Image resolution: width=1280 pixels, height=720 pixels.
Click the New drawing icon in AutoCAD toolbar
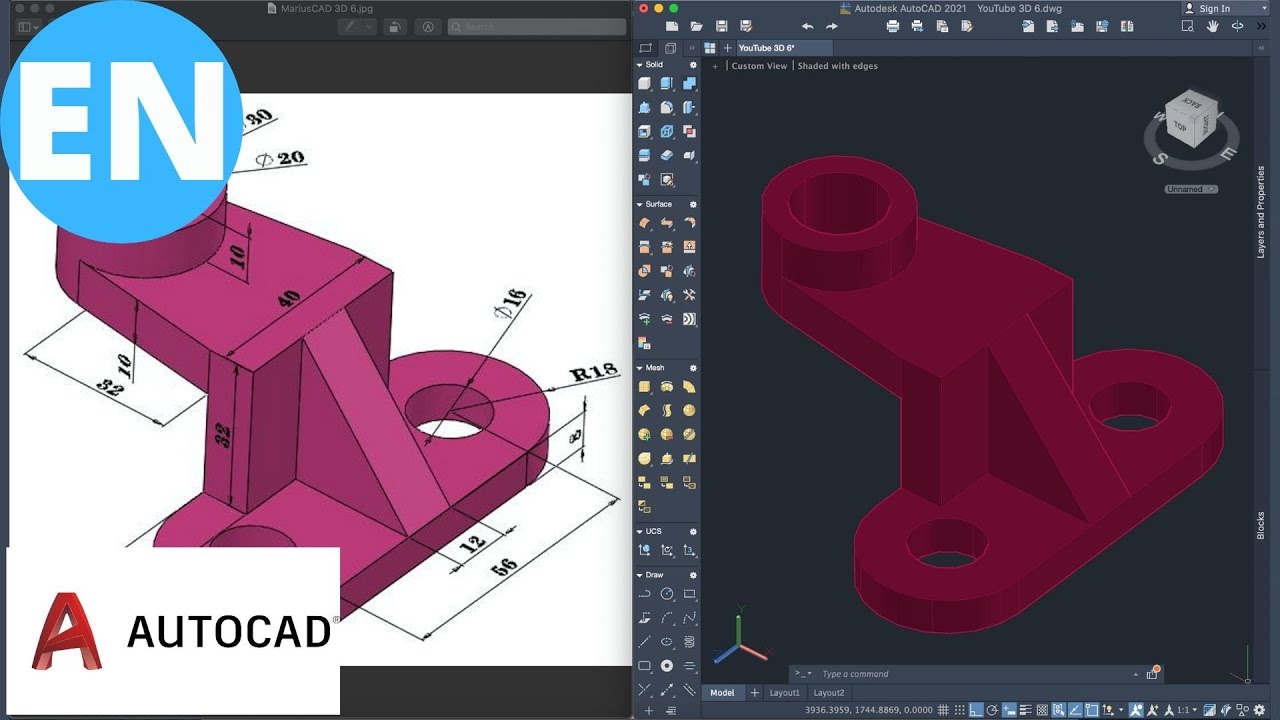pos(672,26)
